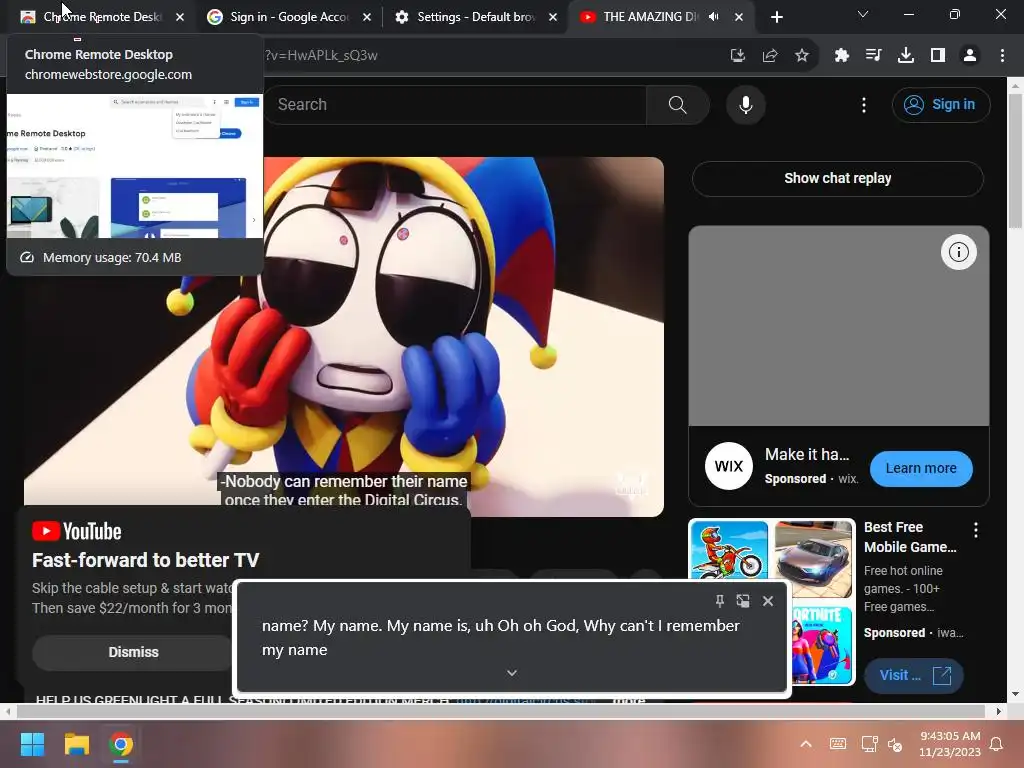Close the Chrome Remote Desktop tab
Image resolution: width=1024 pixels, height=768 pixels.
(x=180, y=17)
